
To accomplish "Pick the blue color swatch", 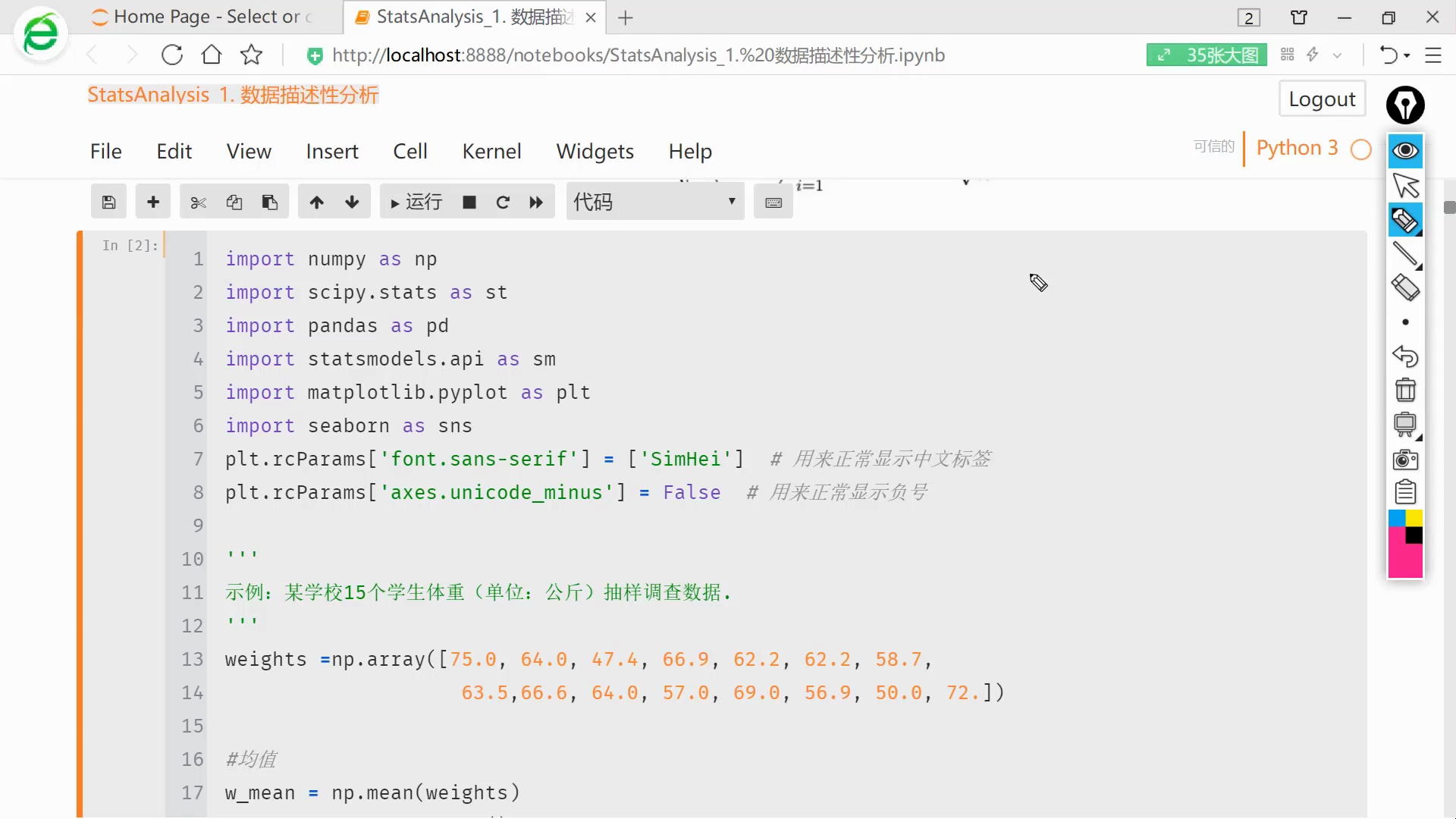I will coord(1397,519).
